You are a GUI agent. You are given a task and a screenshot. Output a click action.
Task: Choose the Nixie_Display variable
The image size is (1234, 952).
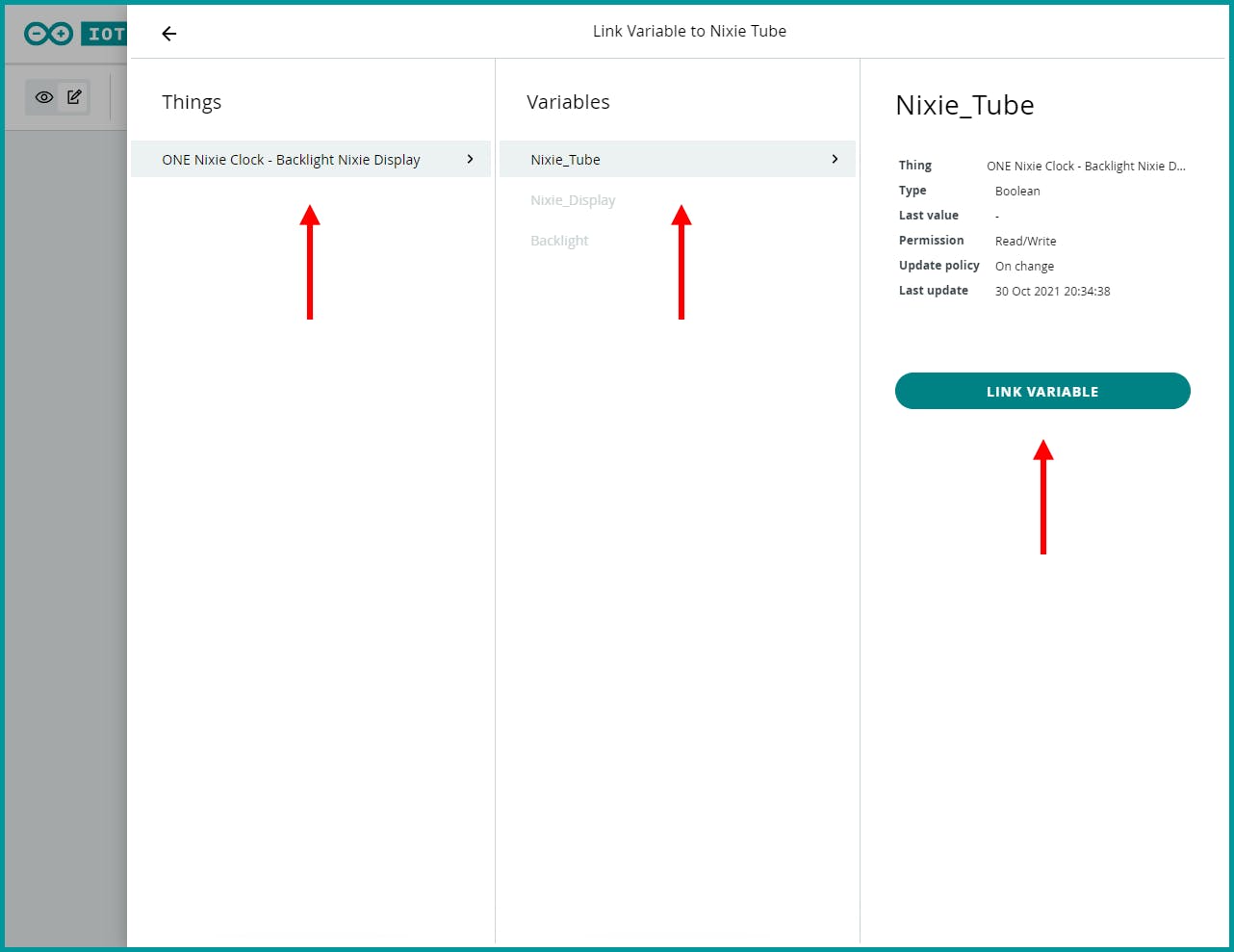[x=573, y=200]
